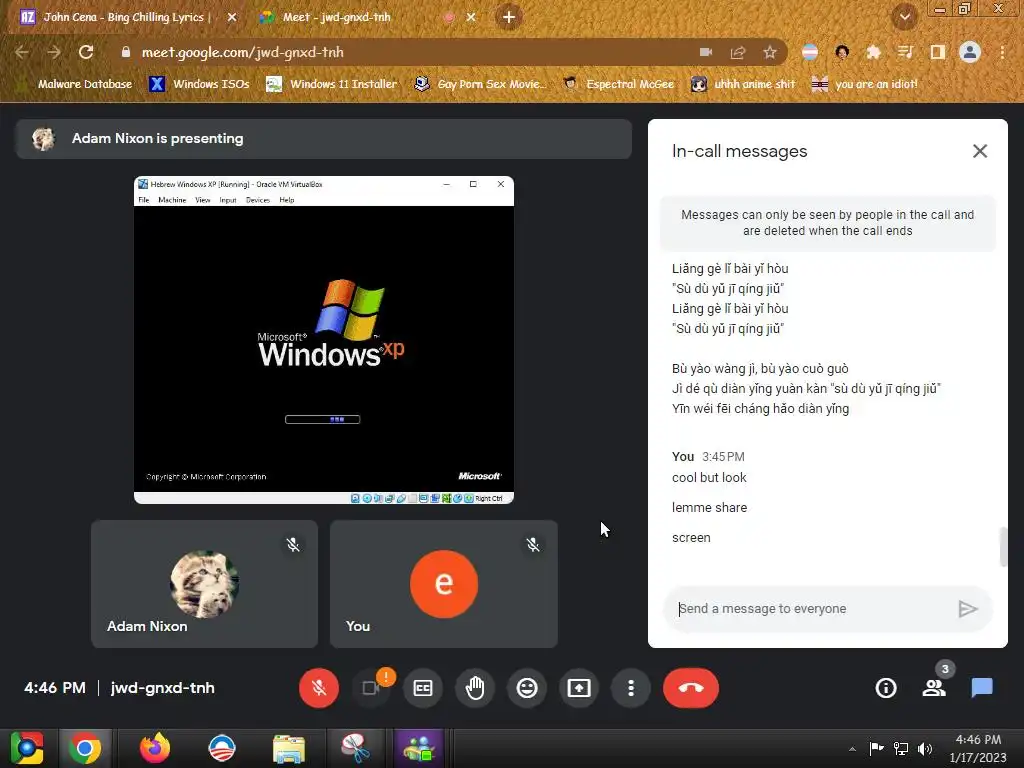Click the trans flag extension icon
Viewport: 1024px width, 768px height.
[810, 52]
